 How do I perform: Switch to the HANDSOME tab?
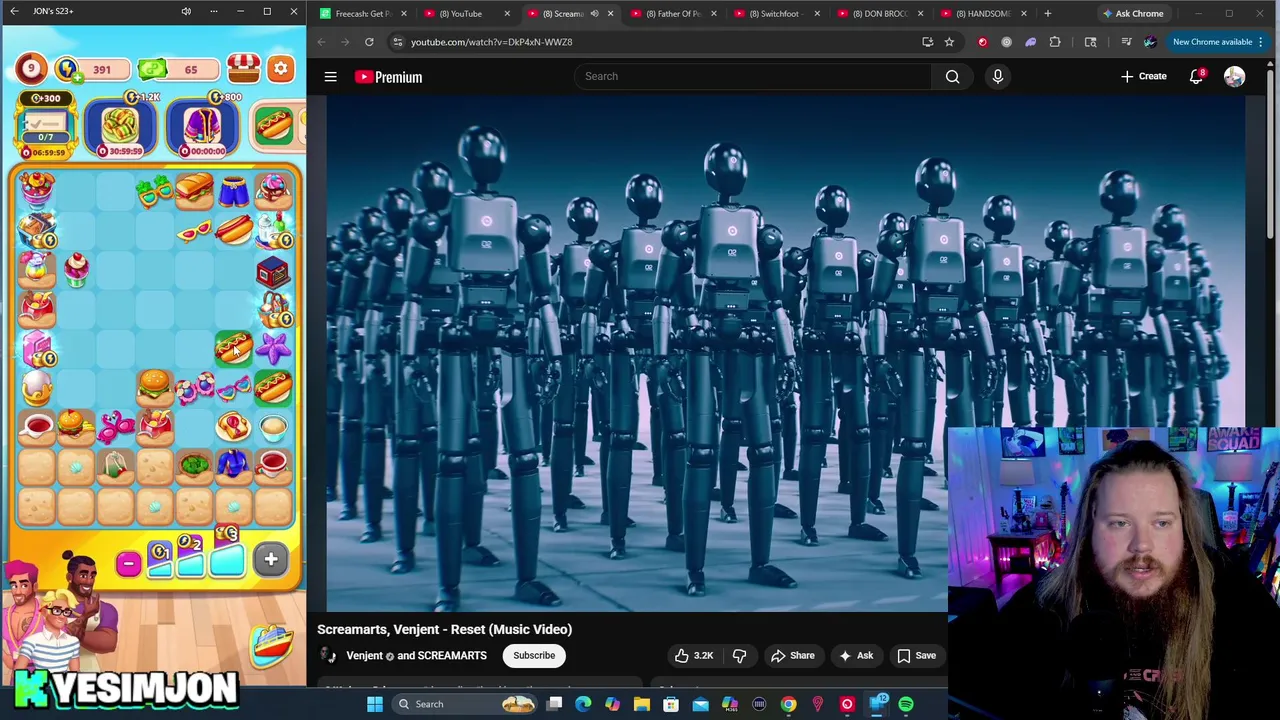(x=983, y=13)
